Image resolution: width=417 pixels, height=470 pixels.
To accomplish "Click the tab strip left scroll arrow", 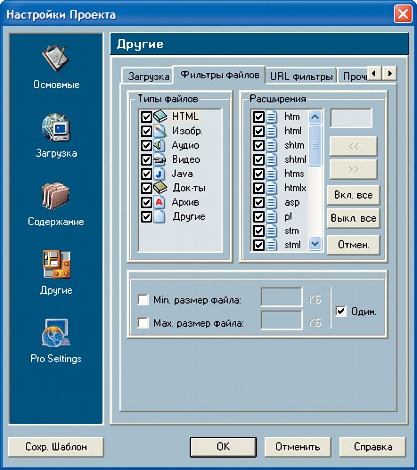I will click(x=374, y=73).
